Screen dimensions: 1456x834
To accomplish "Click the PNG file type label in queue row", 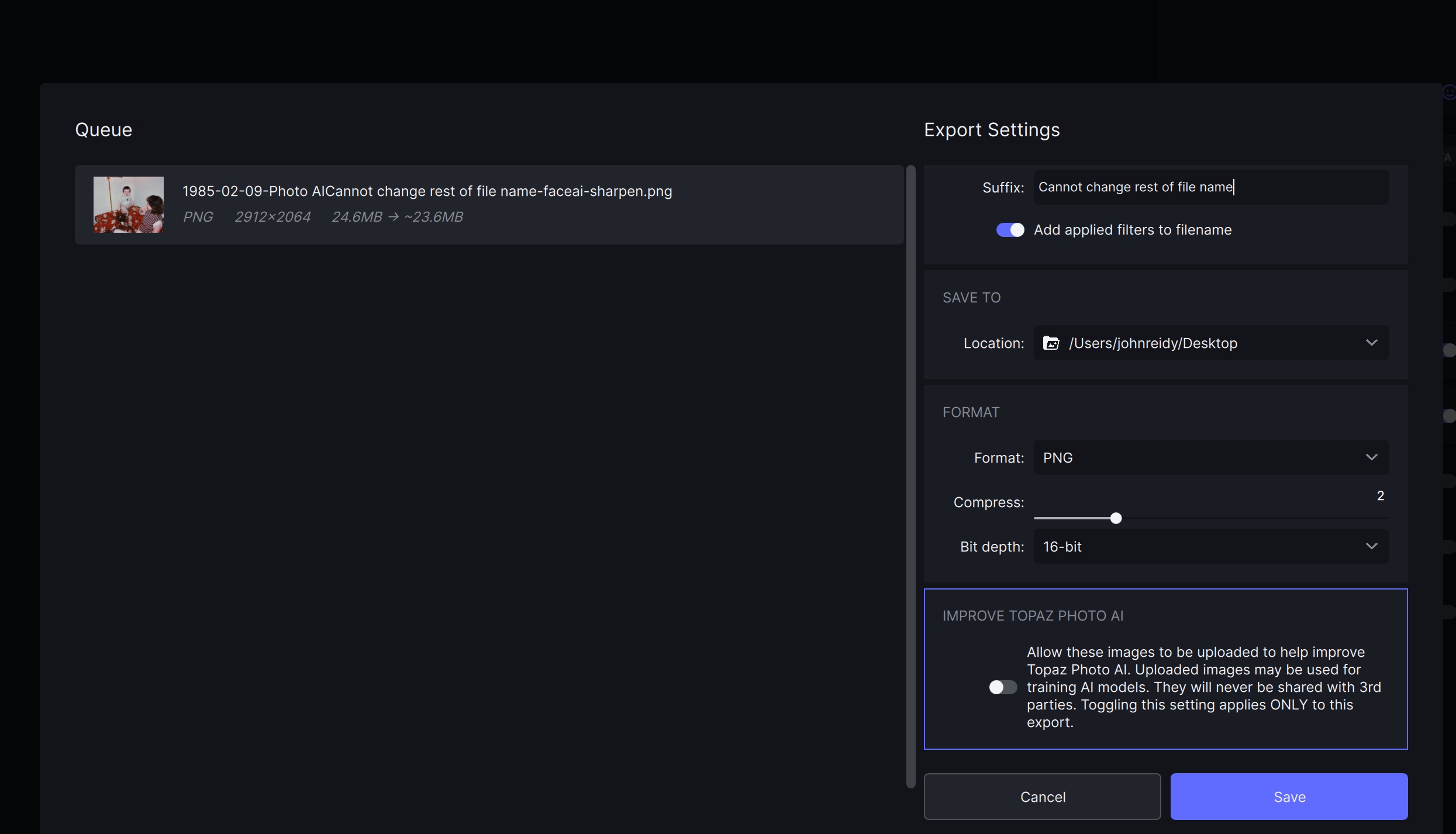I will click(198, 217).
